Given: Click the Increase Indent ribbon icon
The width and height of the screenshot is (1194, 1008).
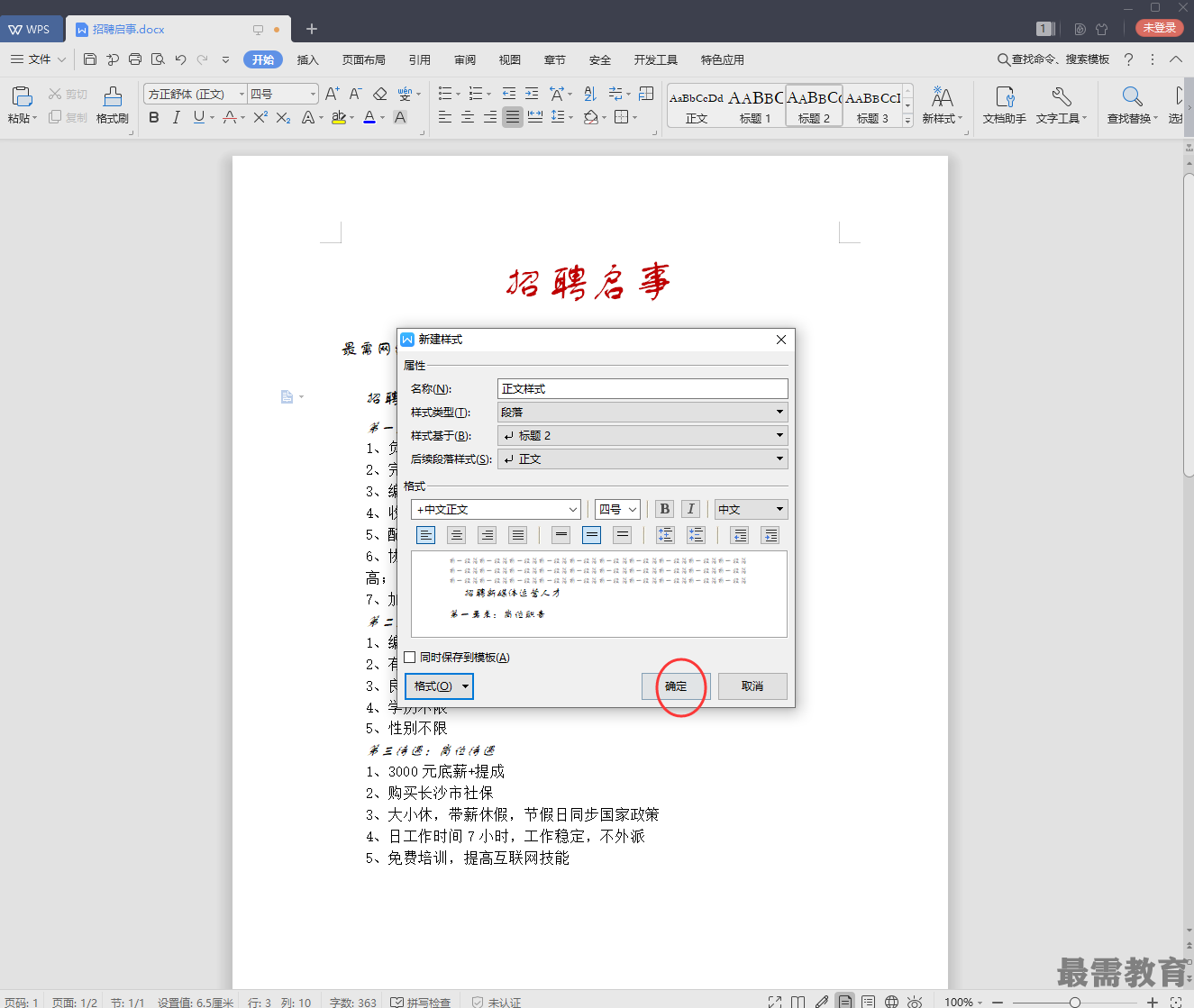Looking at the screenshot, I should click(532, 94).
